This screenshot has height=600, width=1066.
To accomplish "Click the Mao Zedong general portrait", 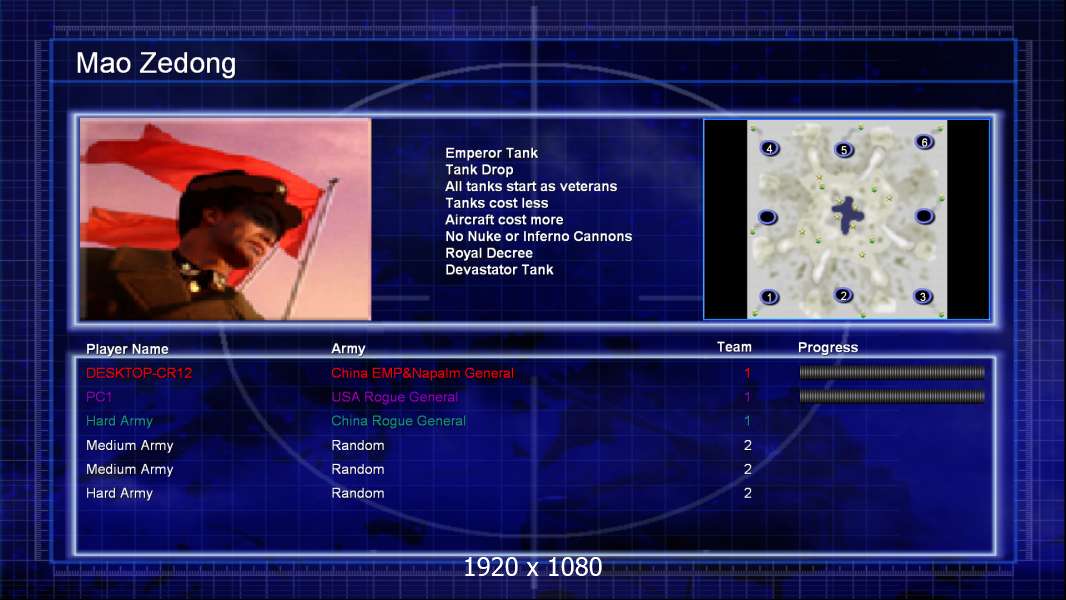I will [226, 219].
